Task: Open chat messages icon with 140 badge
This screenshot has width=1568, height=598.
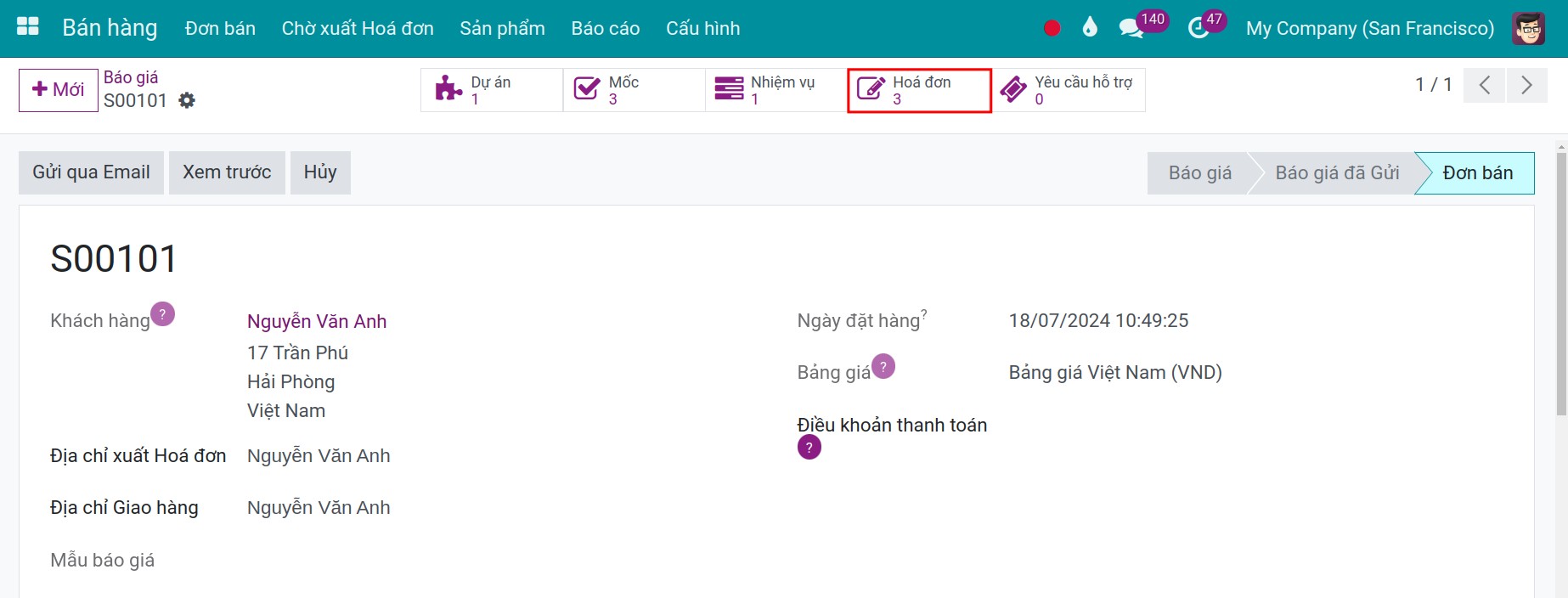Action: [1131, 29]
